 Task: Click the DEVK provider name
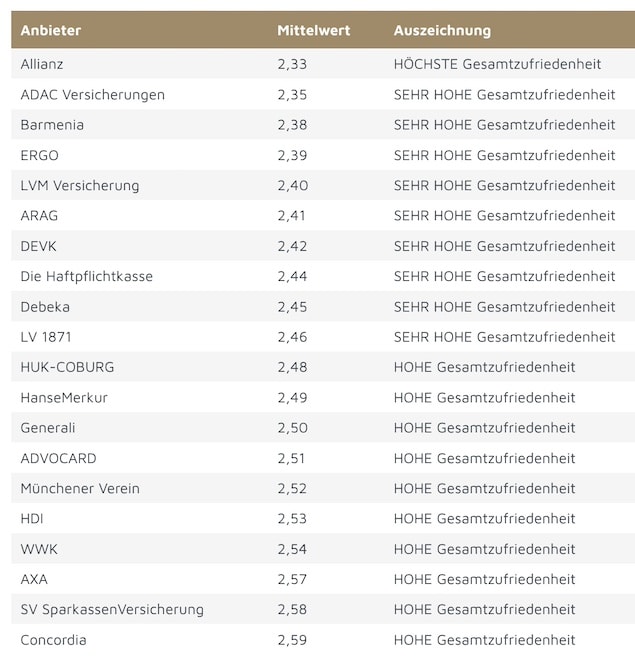tap(40, 246)
